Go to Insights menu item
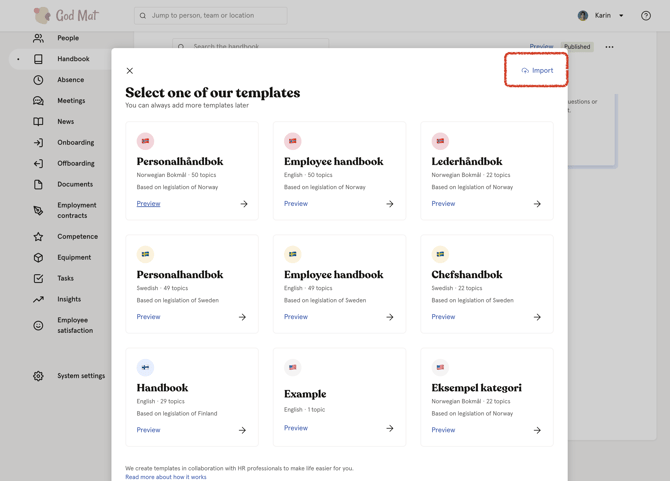Screen dimensions: 670x481 [69, 299]
